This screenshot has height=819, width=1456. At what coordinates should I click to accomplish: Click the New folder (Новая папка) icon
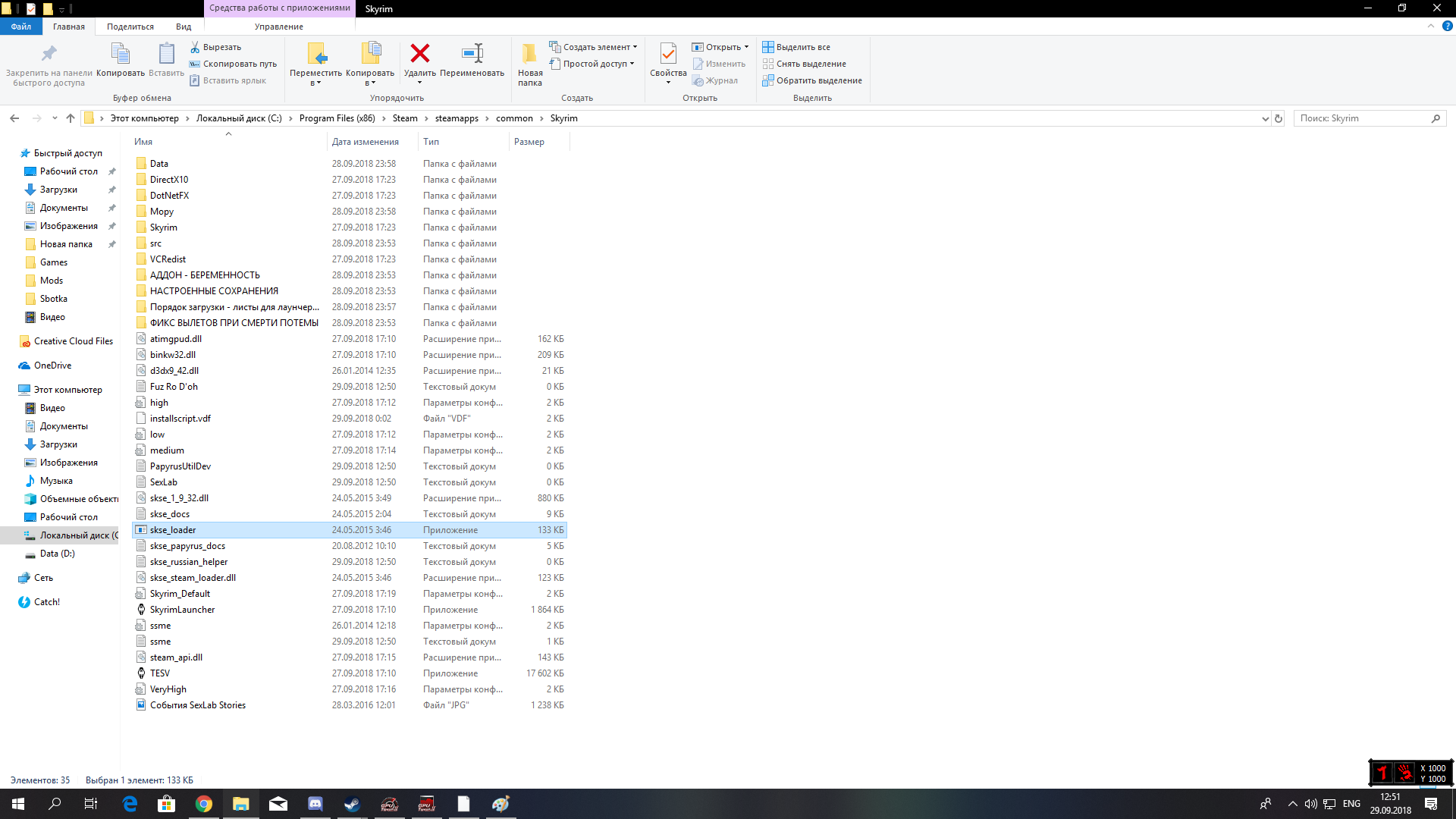click(529, 54)
